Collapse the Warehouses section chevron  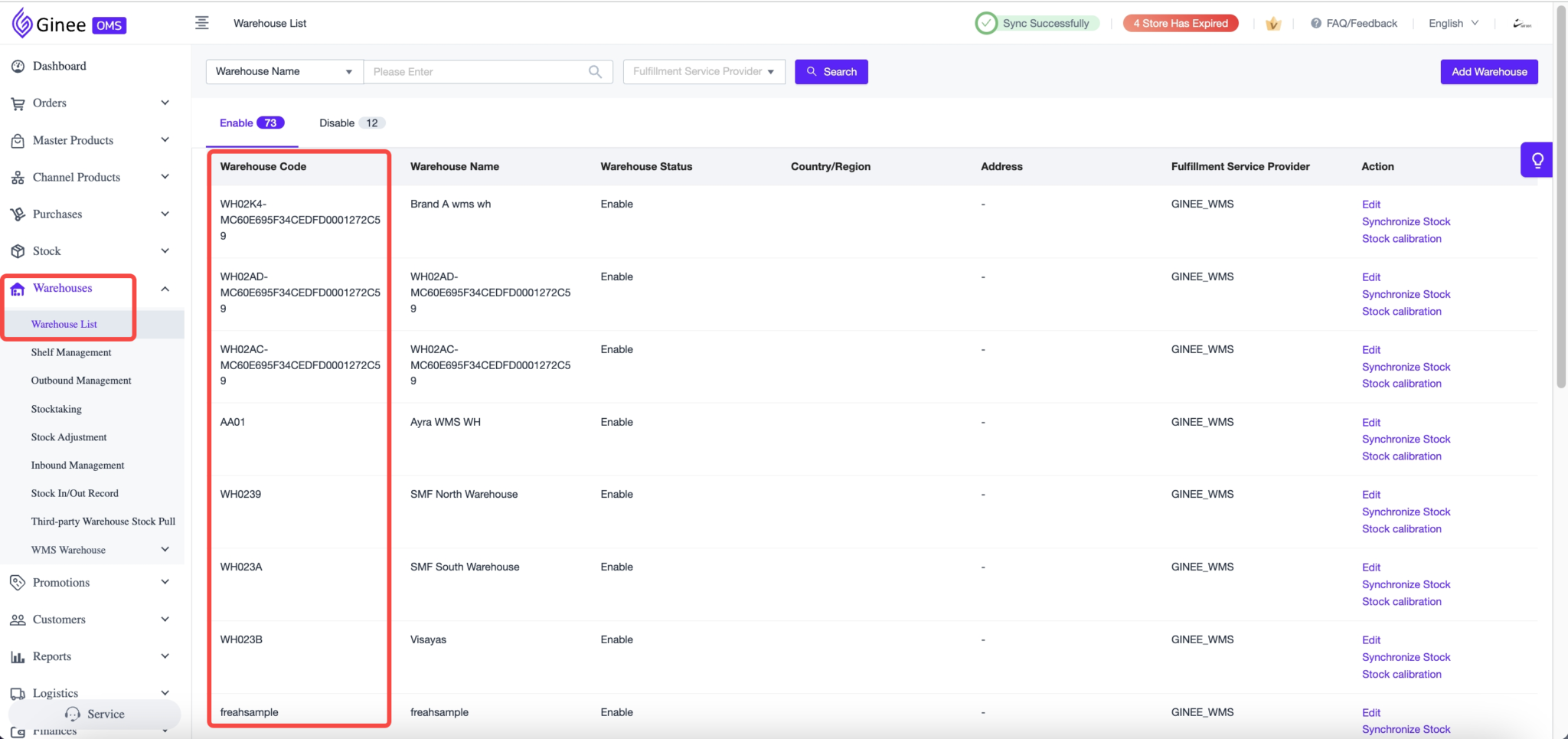click(x=165, y=289)
